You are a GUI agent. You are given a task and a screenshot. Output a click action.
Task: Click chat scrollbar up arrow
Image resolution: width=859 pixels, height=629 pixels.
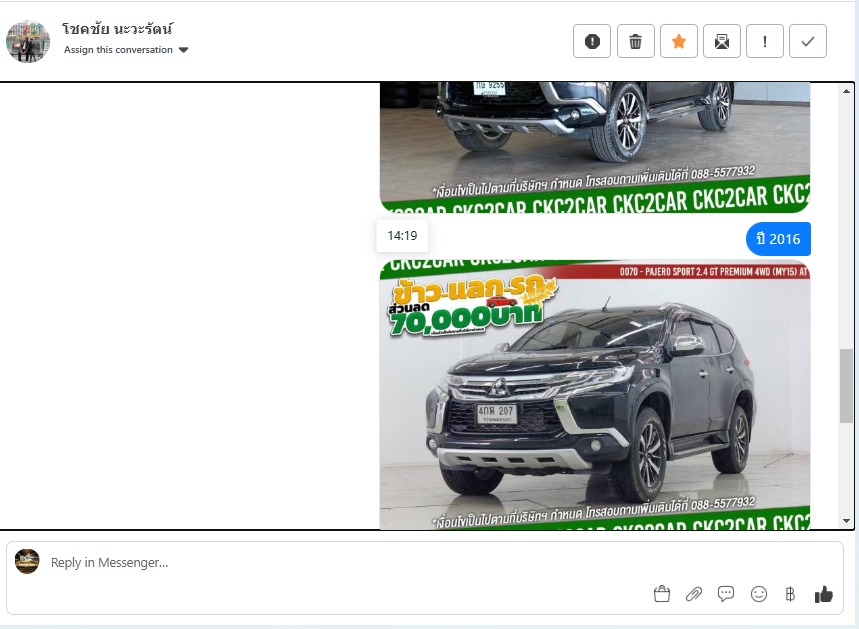pos(846,91)
